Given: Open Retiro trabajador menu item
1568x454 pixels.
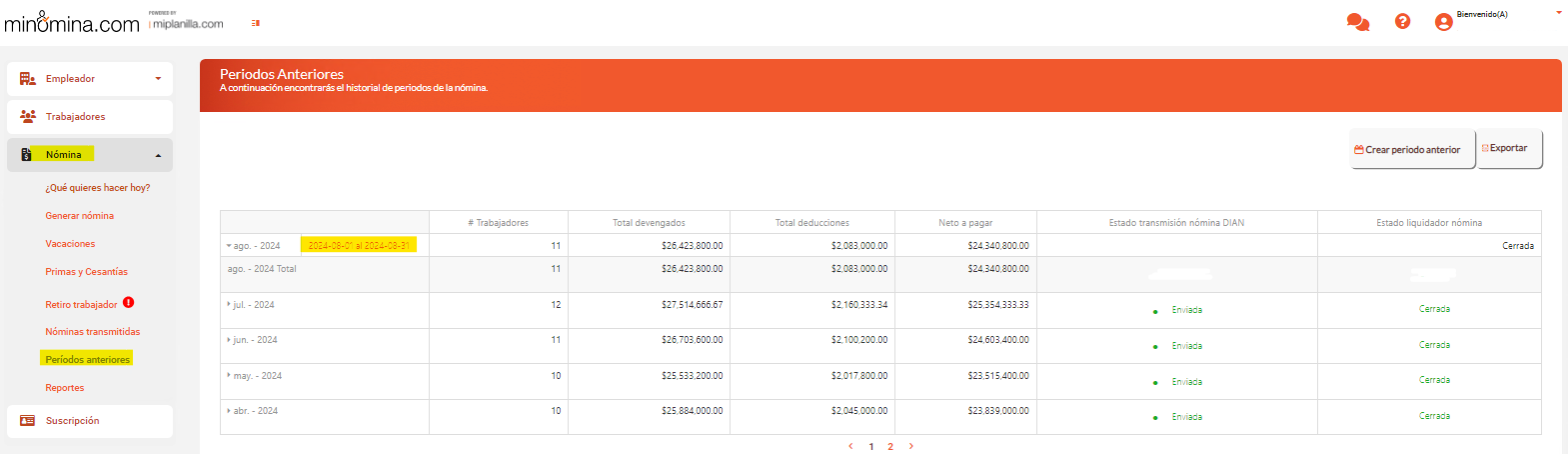Looking at the screenshot, I should click(x=81, y=304).
